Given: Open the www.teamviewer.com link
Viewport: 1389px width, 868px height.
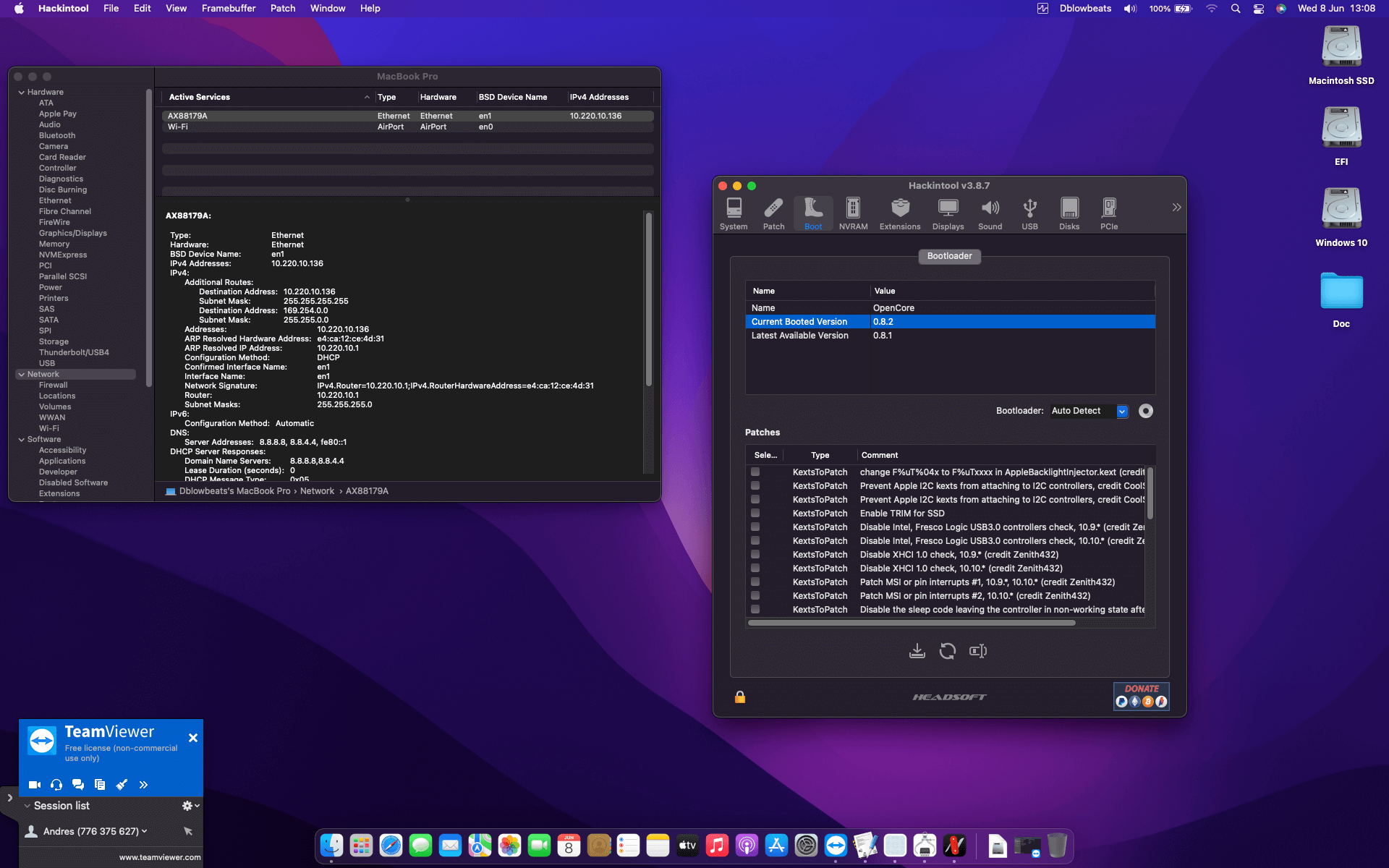Looking at the screenshot, I should coord(161,857).
